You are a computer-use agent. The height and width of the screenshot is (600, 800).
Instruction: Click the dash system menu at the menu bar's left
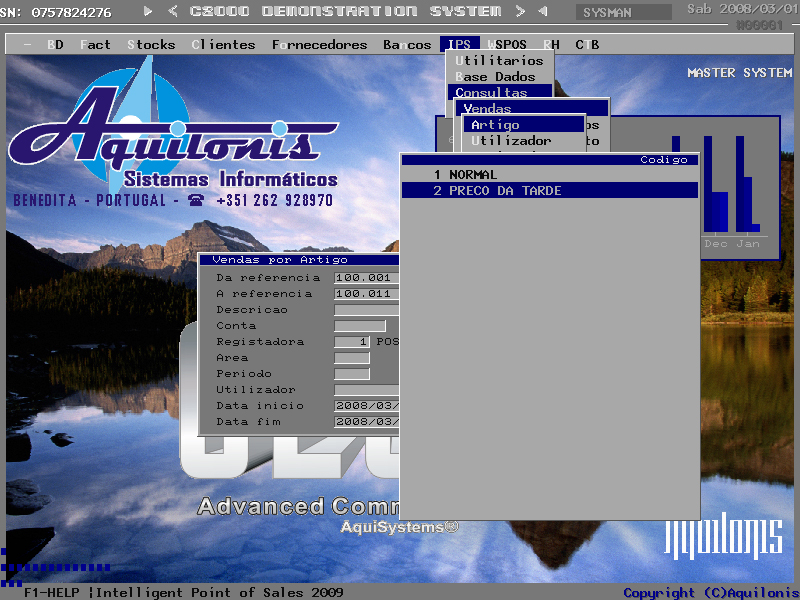tap(26, 45)
